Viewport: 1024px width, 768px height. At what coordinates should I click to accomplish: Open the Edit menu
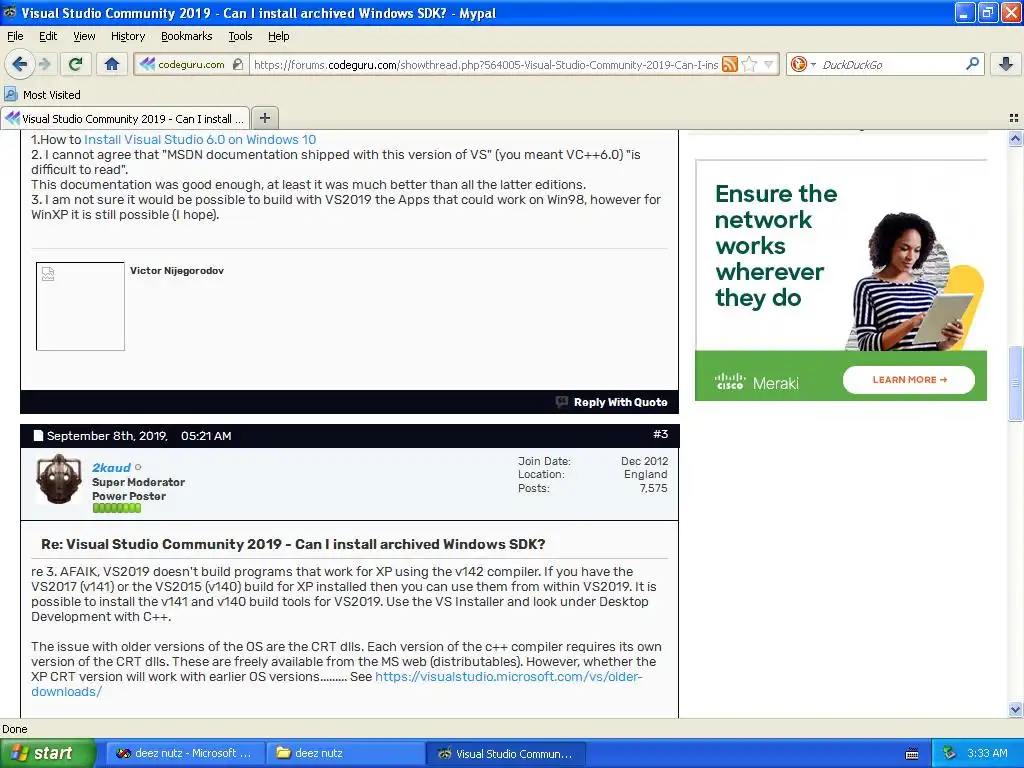(x=48, y=36)
